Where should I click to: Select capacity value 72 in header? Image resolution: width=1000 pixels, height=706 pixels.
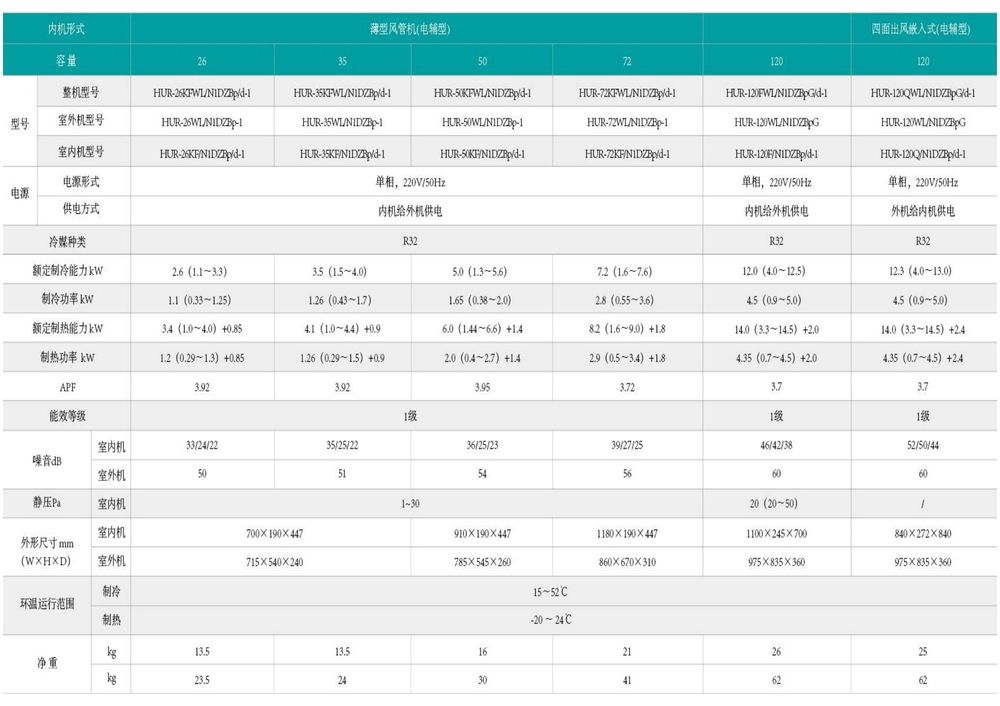(626, 61)
